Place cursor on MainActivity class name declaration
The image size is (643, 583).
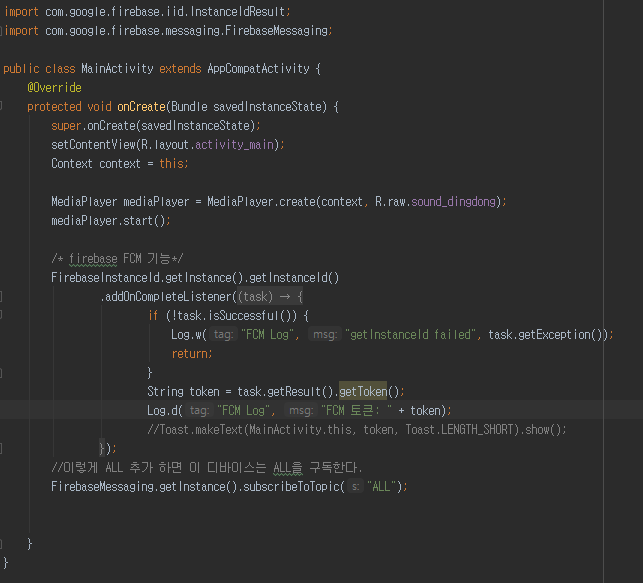coord(117,68)
